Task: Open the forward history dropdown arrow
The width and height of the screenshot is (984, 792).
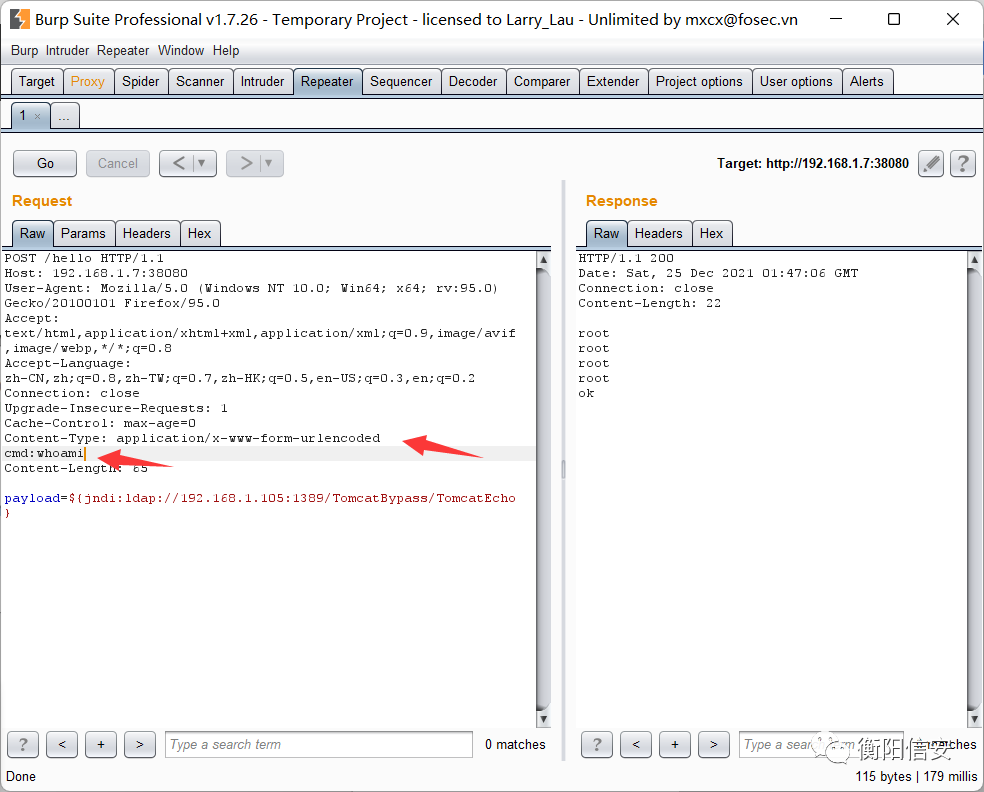Action: (269, 164)
